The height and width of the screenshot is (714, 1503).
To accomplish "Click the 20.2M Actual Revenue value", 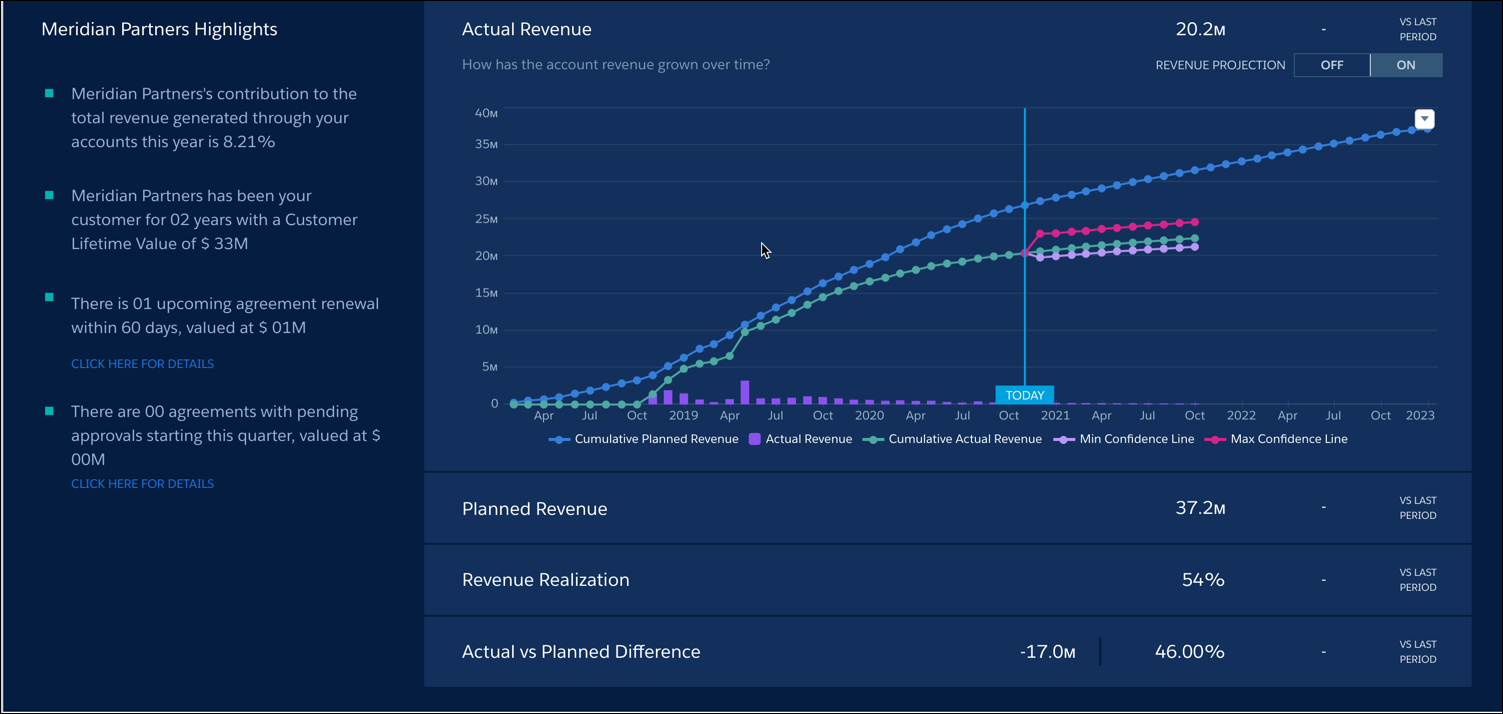I will (x=1198, y=29).
